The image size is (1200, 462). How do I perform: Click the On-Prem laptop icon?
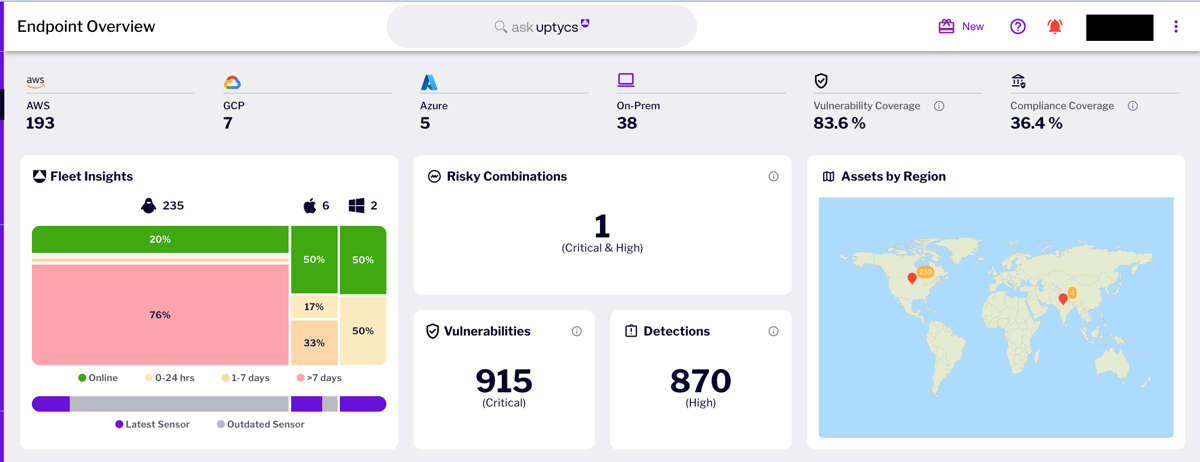(x=626, y=80)
